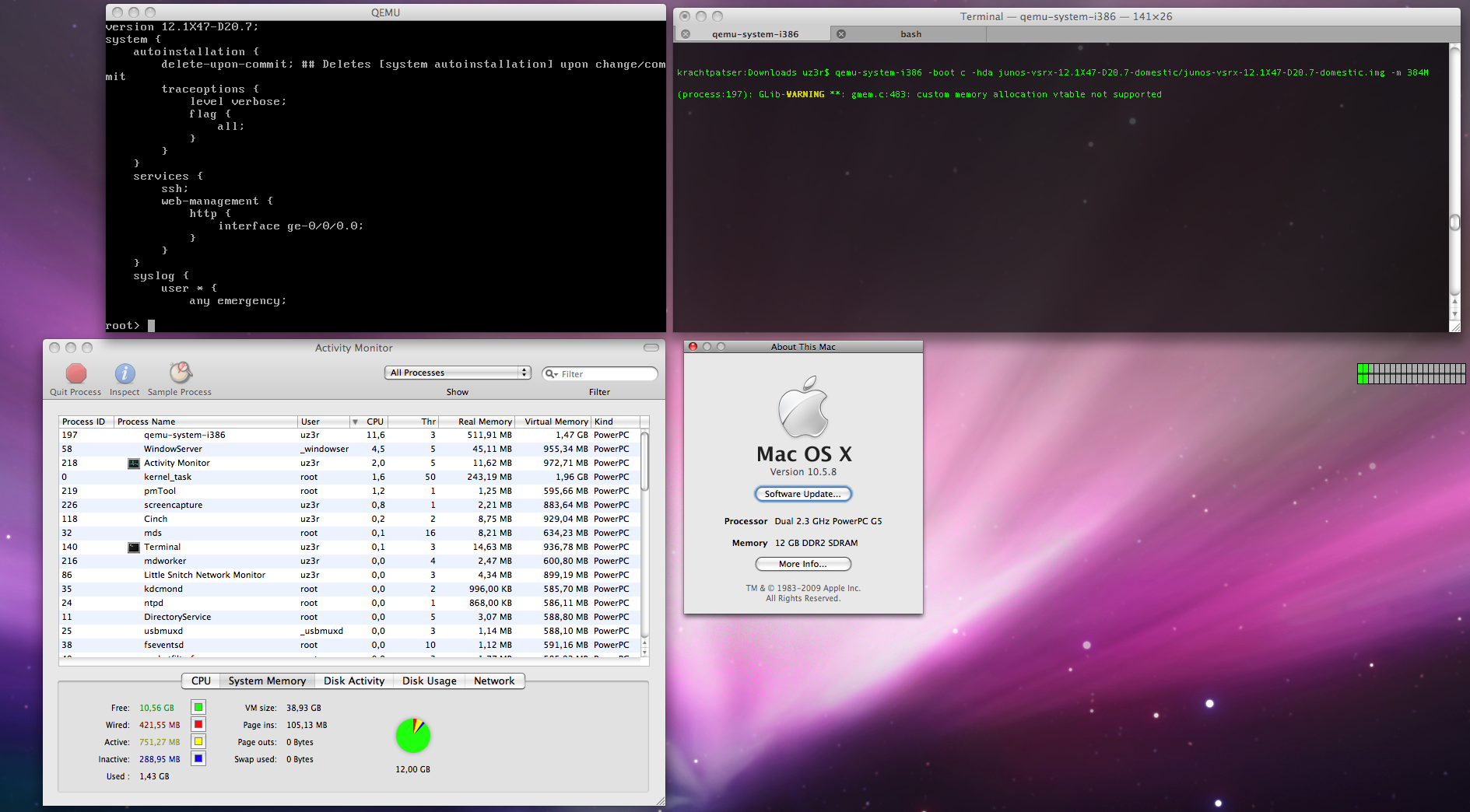Image resolution: width=1470 pixels, height=812 pixels.
Task: Select the WindowServer process row
Action: click(349, 450)
